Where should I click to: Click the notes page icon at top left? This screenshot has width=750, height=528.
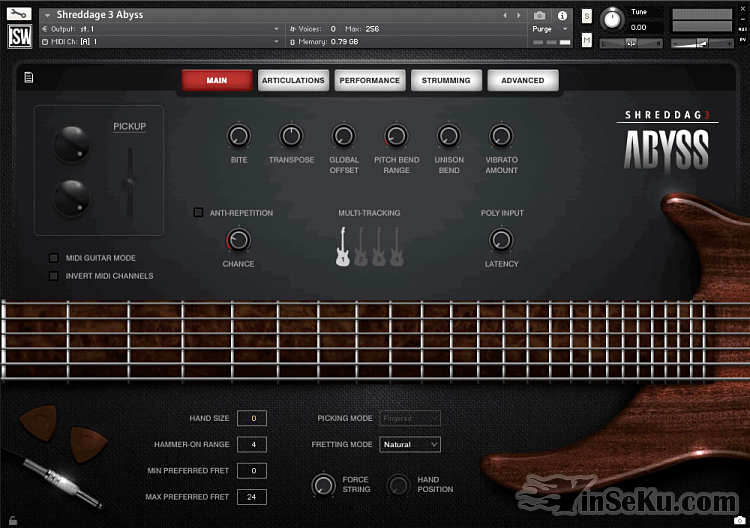[29, 77]
